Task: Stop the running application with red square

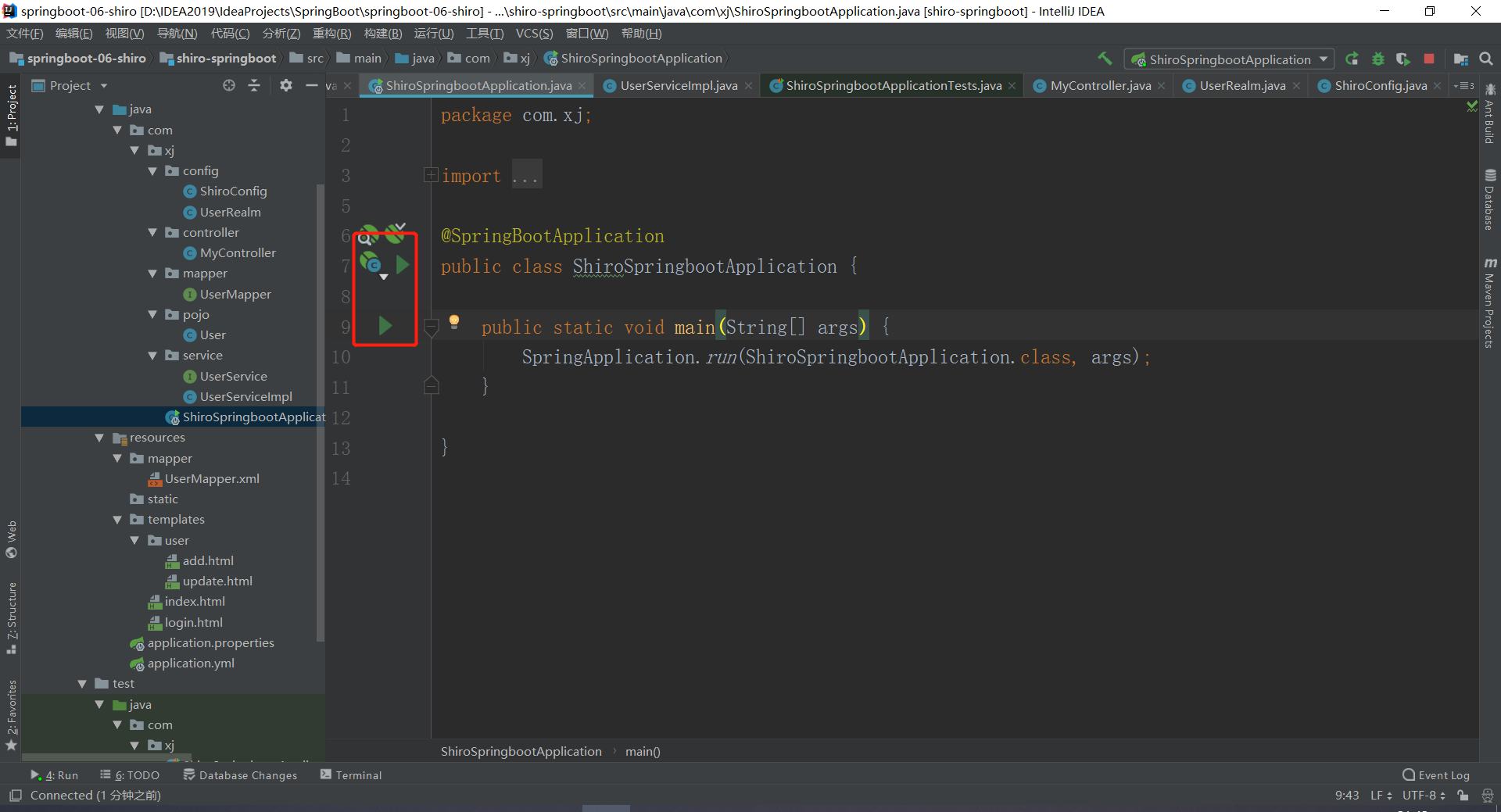Action: click(1429, 59)
